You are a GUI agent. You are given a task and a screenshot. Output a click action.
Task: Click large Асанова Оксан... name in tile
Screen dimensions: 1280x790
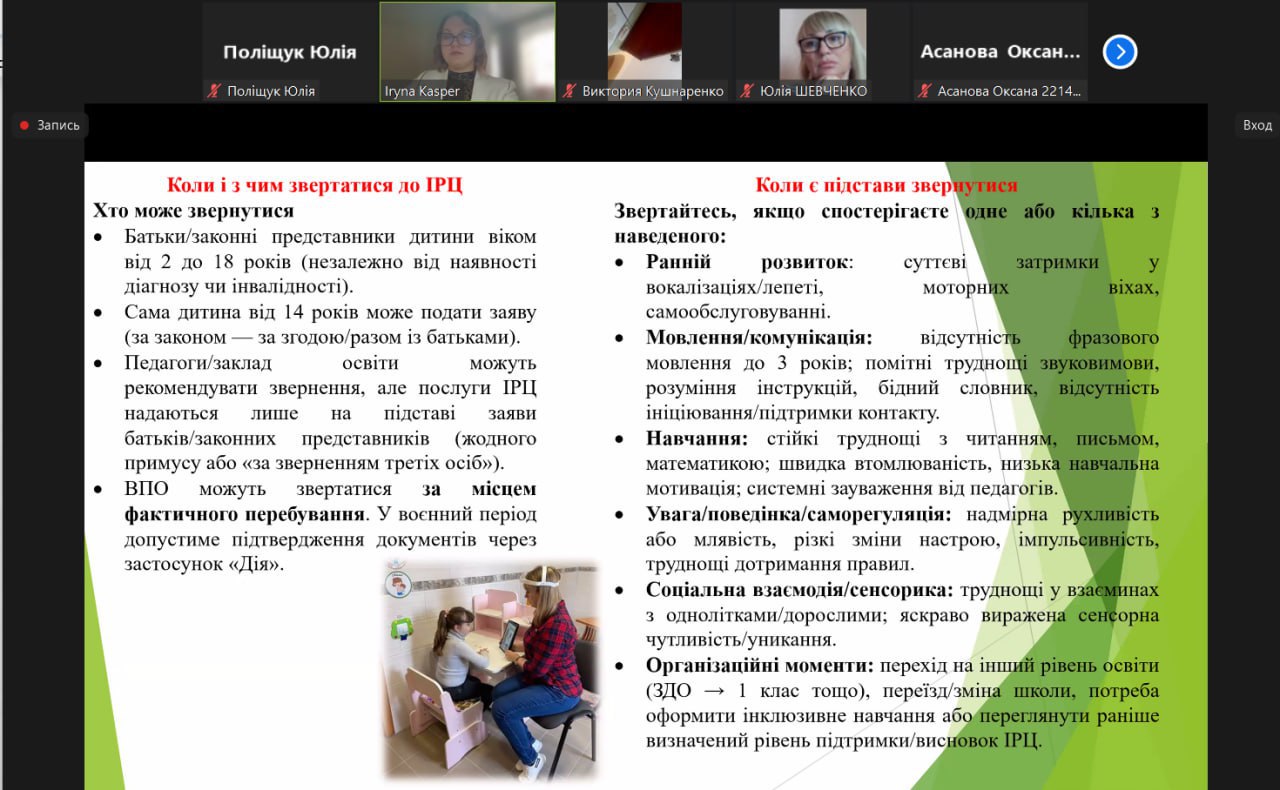(x=1000, y=52)
